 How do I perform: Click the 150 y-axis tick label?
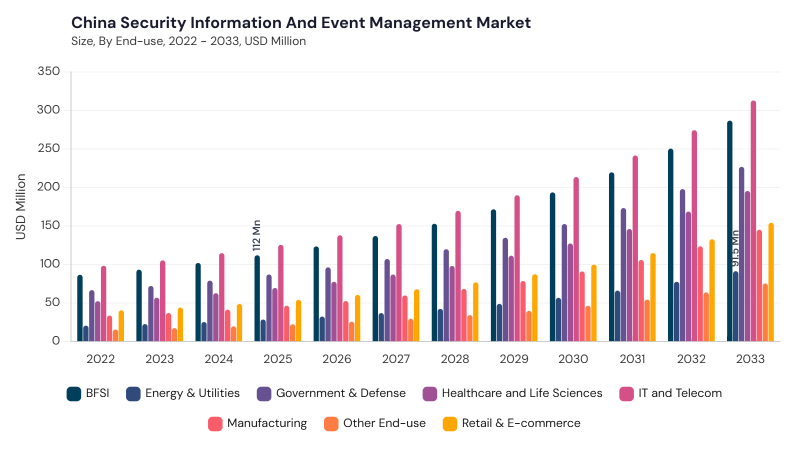(x=49, y=226)
